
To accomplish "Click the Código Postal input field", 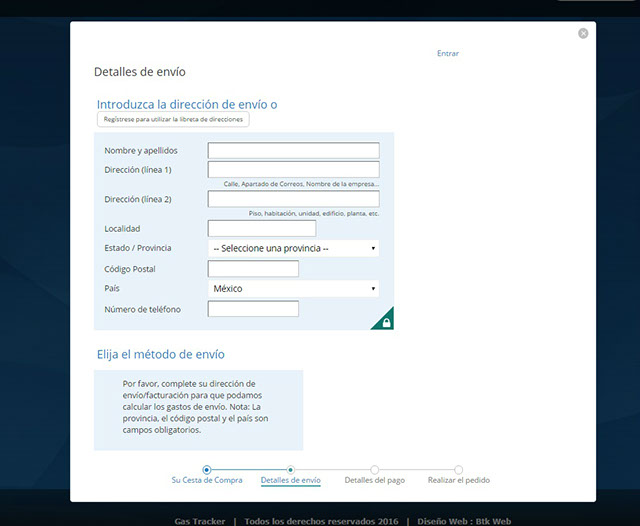I will pyautogui.click(x=253, y=269).
